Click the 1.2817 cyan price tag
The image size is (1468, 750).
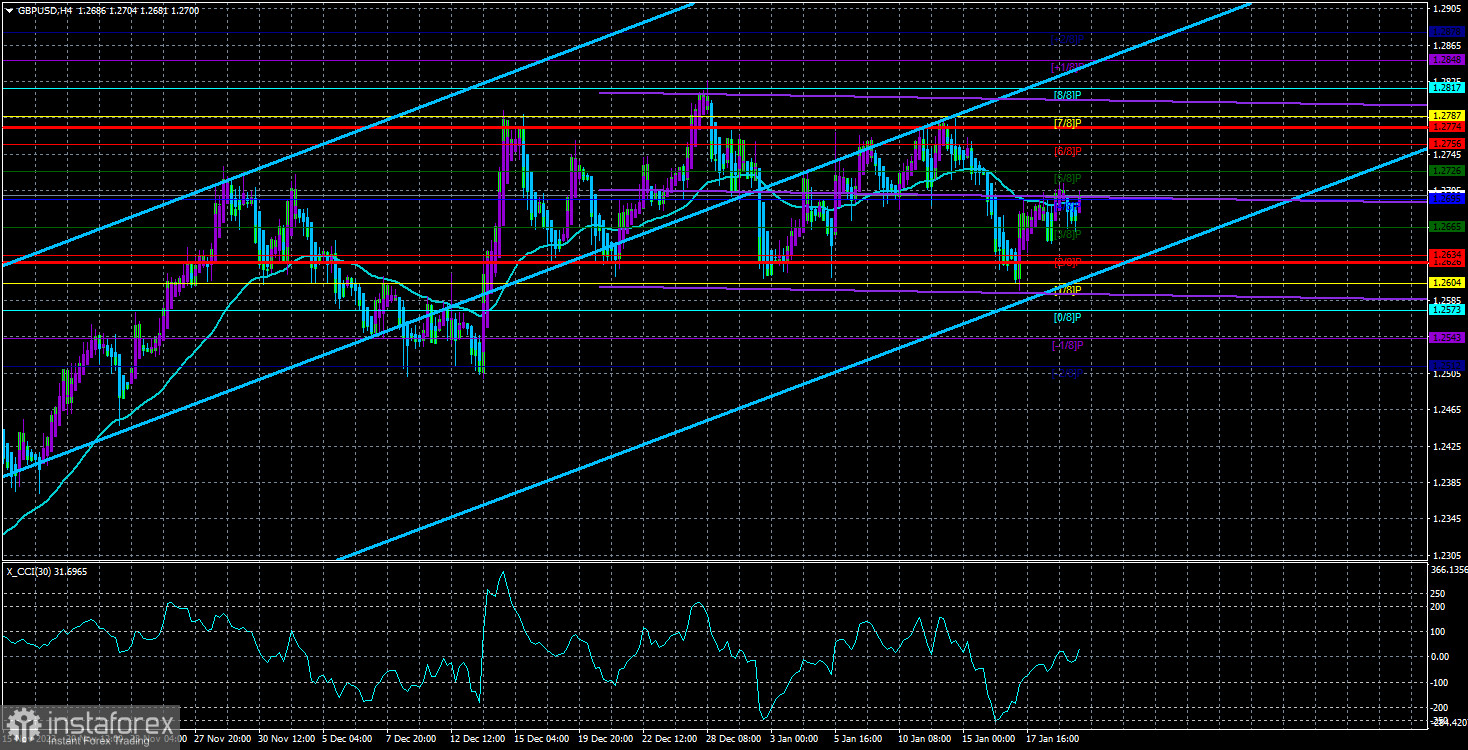pyautogui.click(x=1447, y=89)
